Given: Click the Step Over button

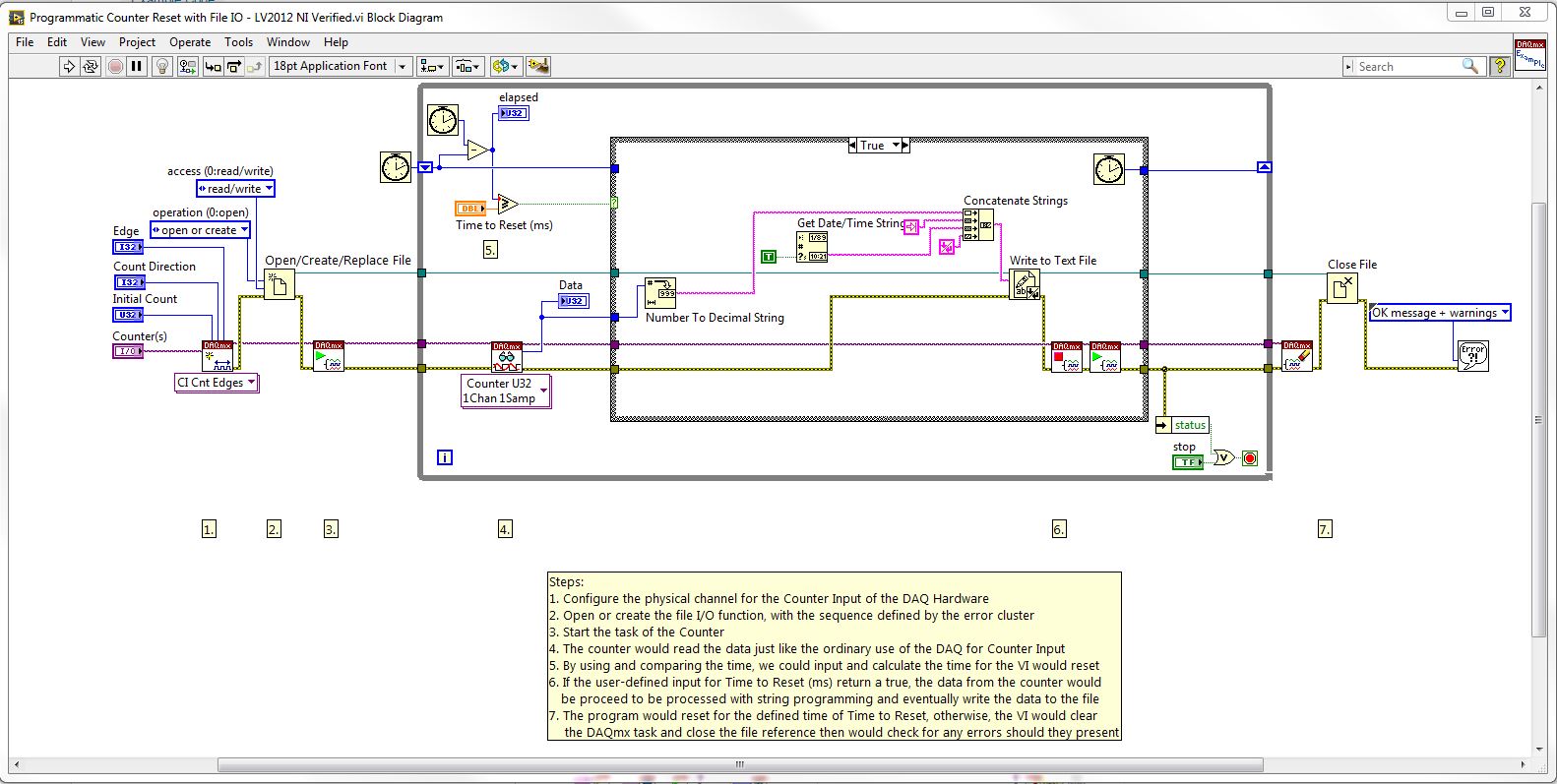Looking at the screenshot, I should coord(234,66).
